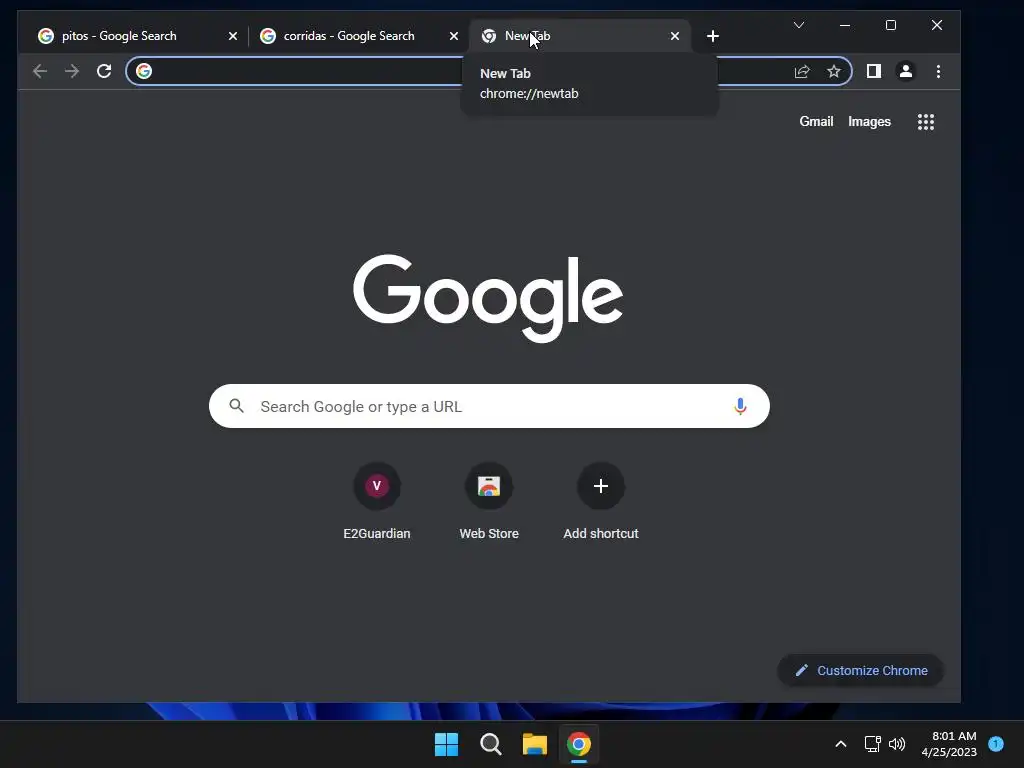Click the Google logo

488,298
